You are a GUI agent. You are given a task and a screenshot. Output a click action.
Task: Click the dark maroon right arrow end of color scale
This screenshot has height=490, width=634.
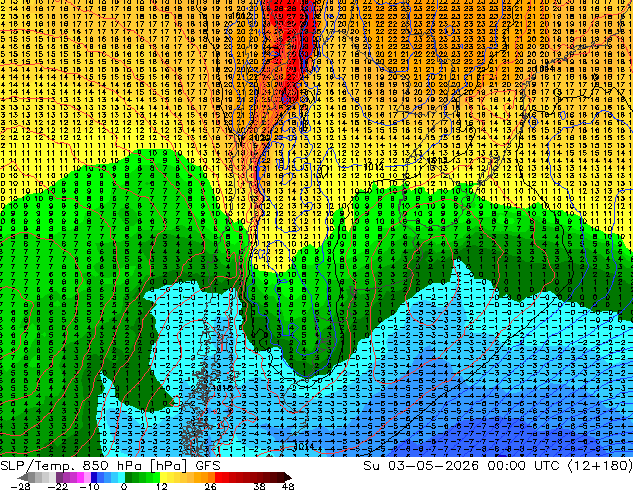(288, 477)
